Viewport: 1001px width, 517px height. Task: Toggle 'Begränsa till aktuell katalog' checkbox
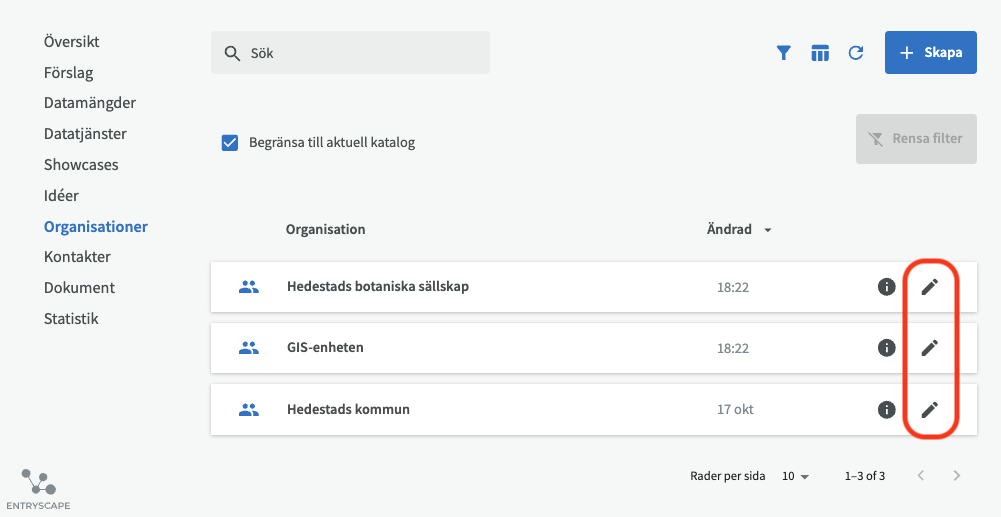pyautogui.click(x=230, y=142)
